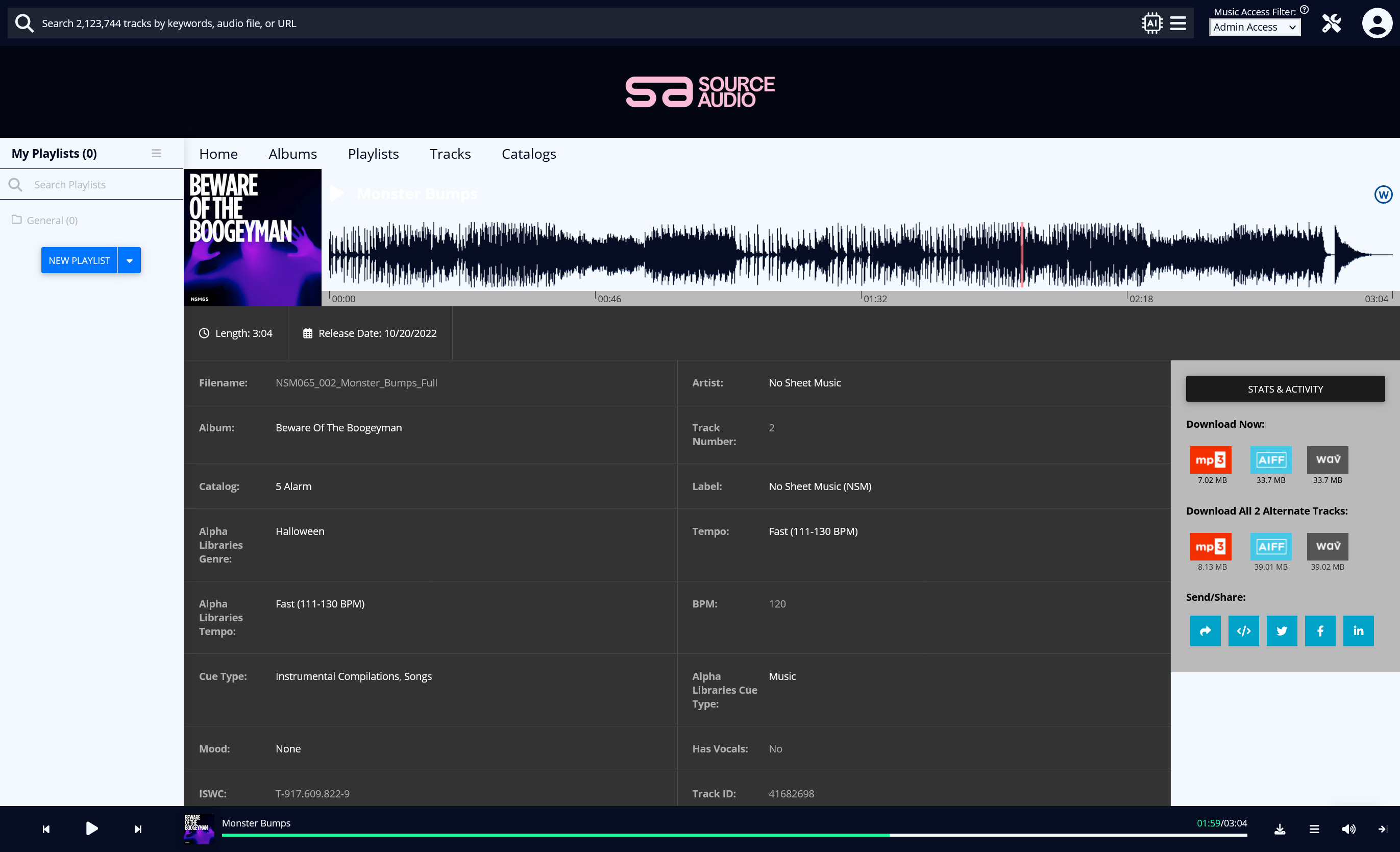Click the ISWC value T-917.609.822-9

click(x=312, y=793)
